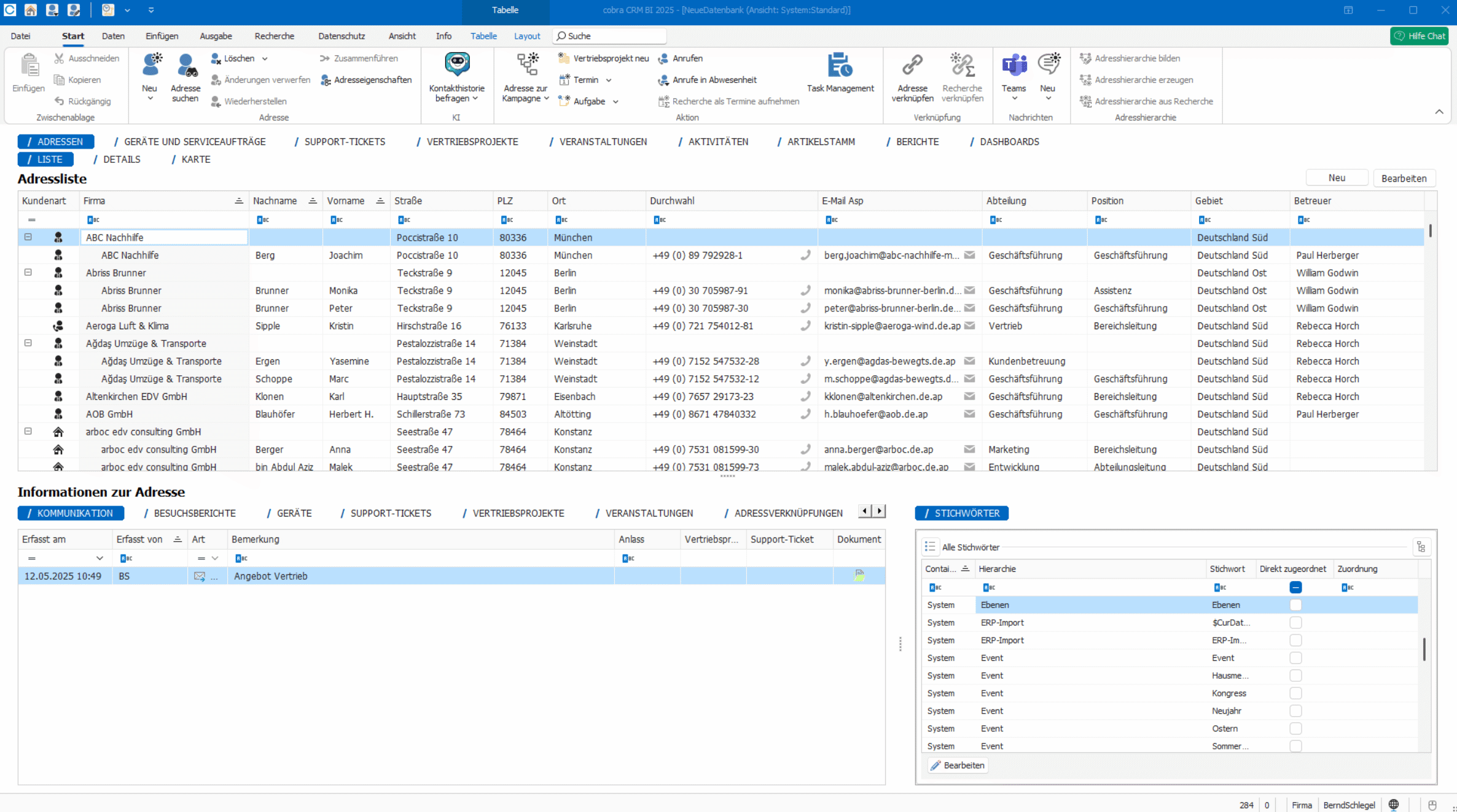
Task: Click Neu message speech bubble icon
Action: (1049, 64)
